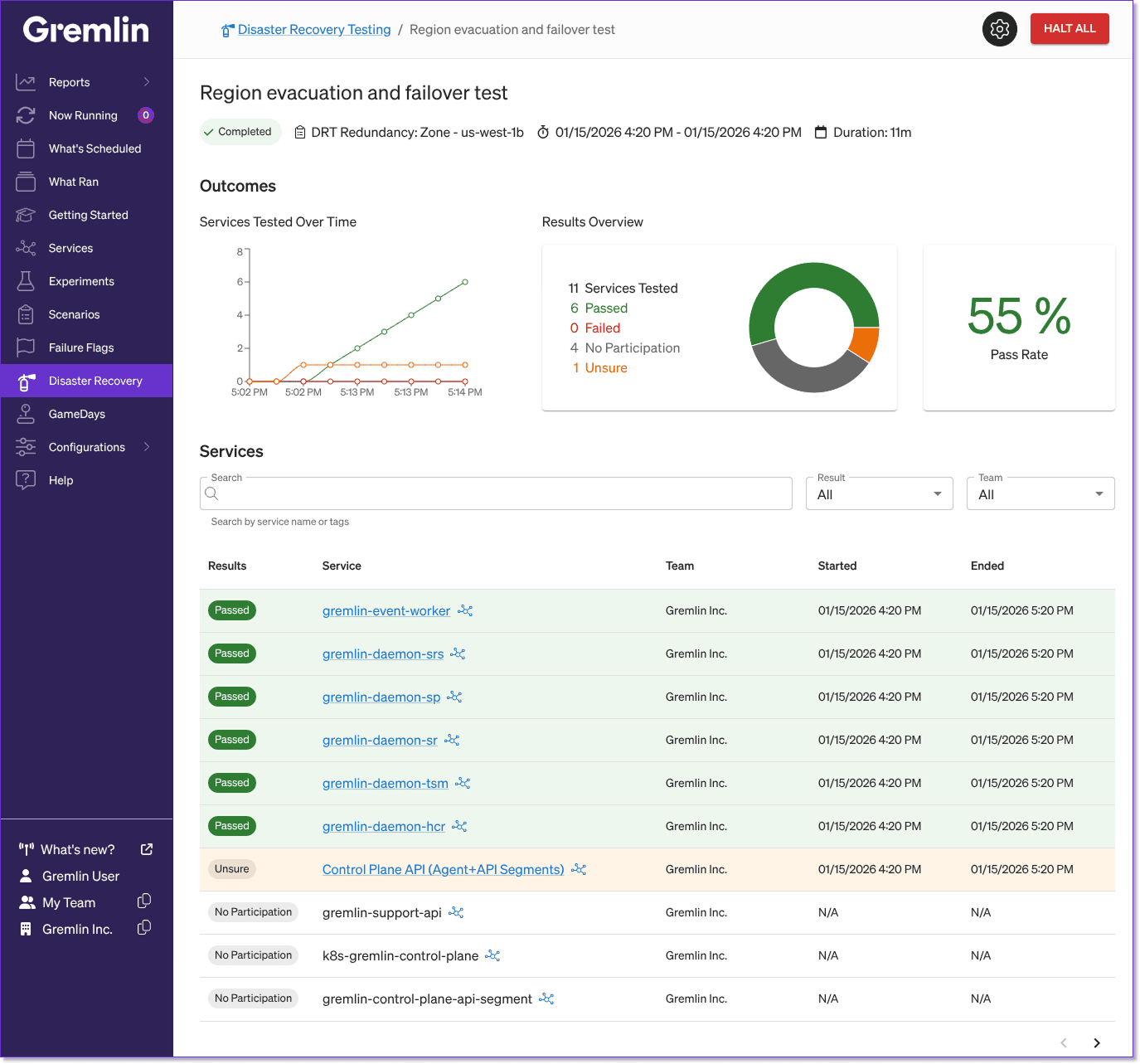Open What Ran page
Screen dimensions: 1140x1064
pyautogui.click(x=74, y=182)
